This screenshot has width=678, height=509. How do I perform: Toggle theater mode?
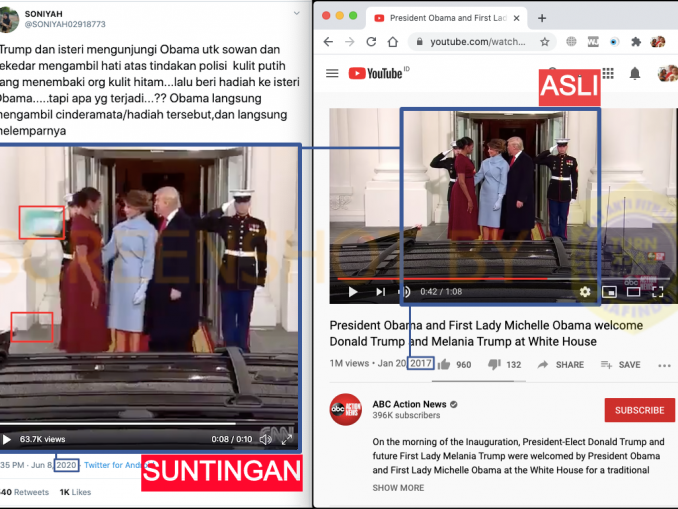(x=633, y=292)
